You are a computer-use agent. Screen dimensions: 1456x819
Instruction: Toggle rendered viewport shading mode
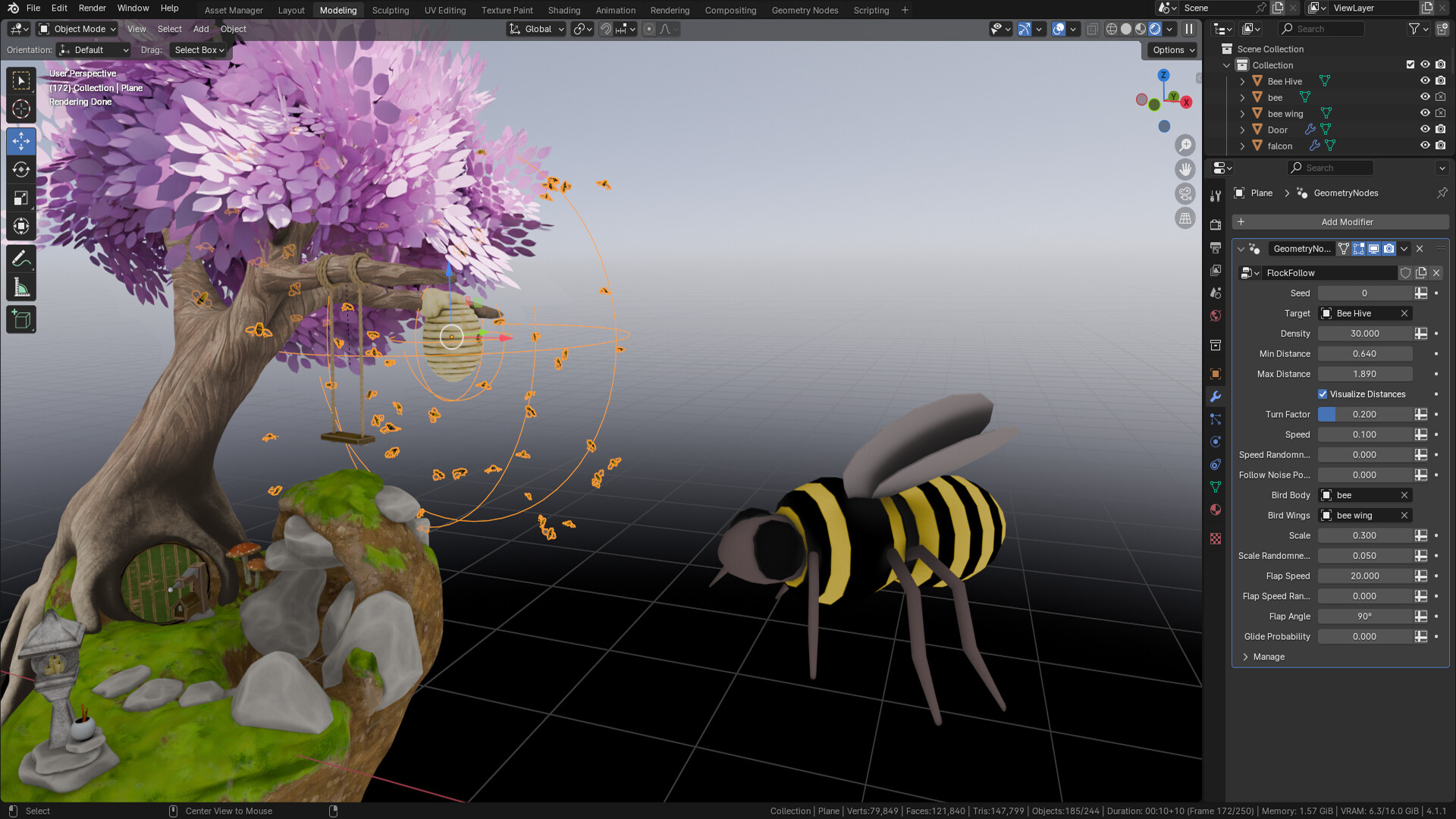pos(1154,29)
